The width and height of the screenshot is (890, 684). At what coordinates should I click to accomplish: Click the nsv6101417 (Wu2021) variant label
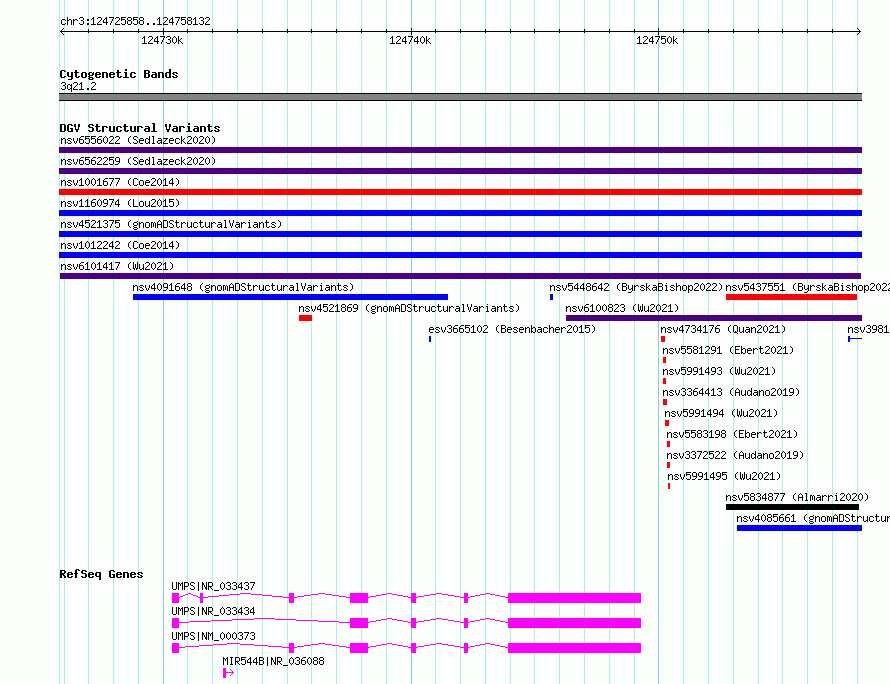117,266
